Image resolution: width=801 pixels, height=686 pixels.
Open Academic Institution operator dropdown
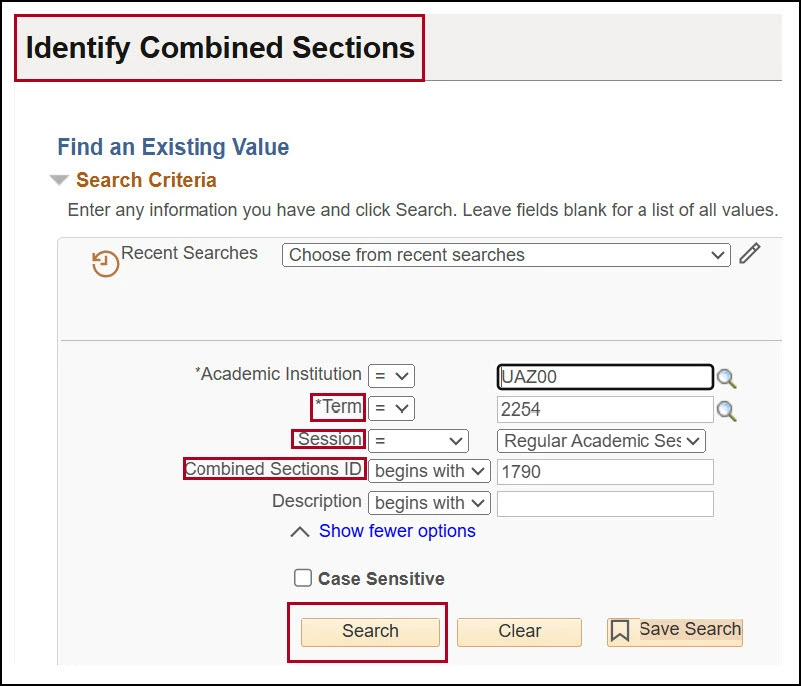(x=391, y=376)
